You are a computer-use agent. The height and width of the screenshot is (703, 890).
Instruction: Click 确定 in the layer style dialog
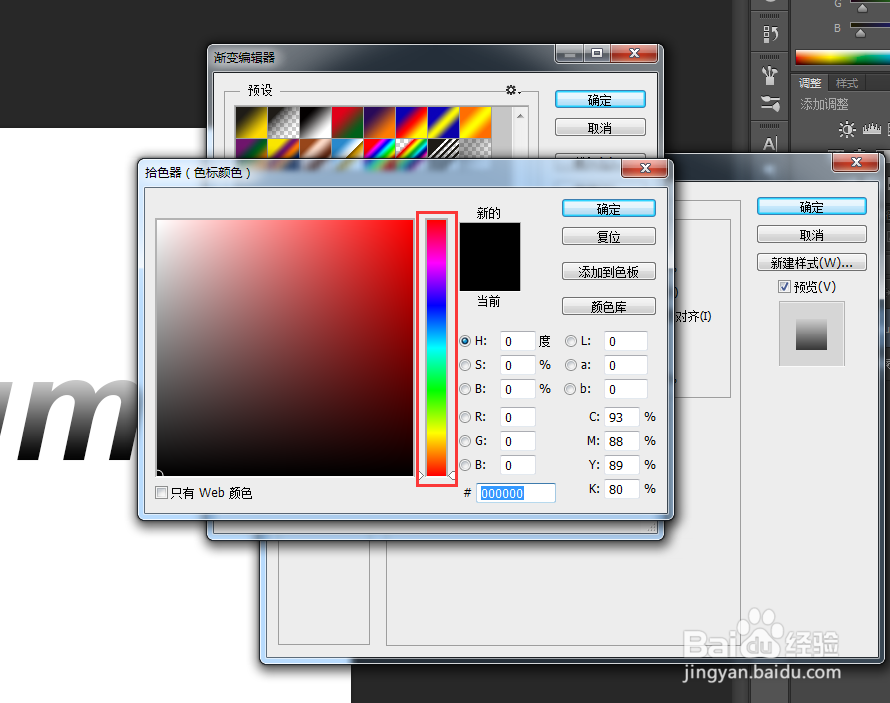[x=812, y=207]
